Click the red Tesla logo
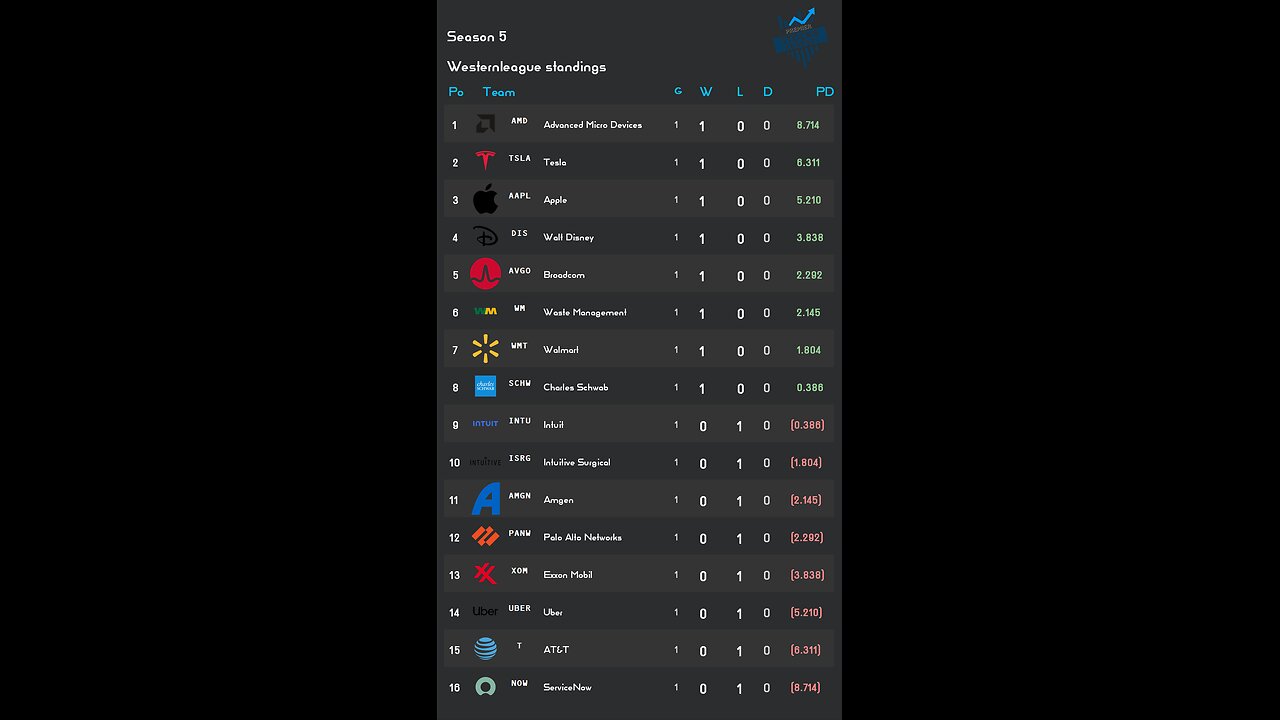This screenshot has width=1280, height=720. [485, 161]
